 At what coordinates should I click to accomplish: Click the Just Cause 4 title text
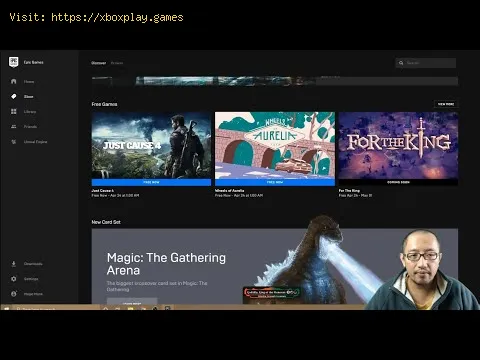click(x=103, y=191)
